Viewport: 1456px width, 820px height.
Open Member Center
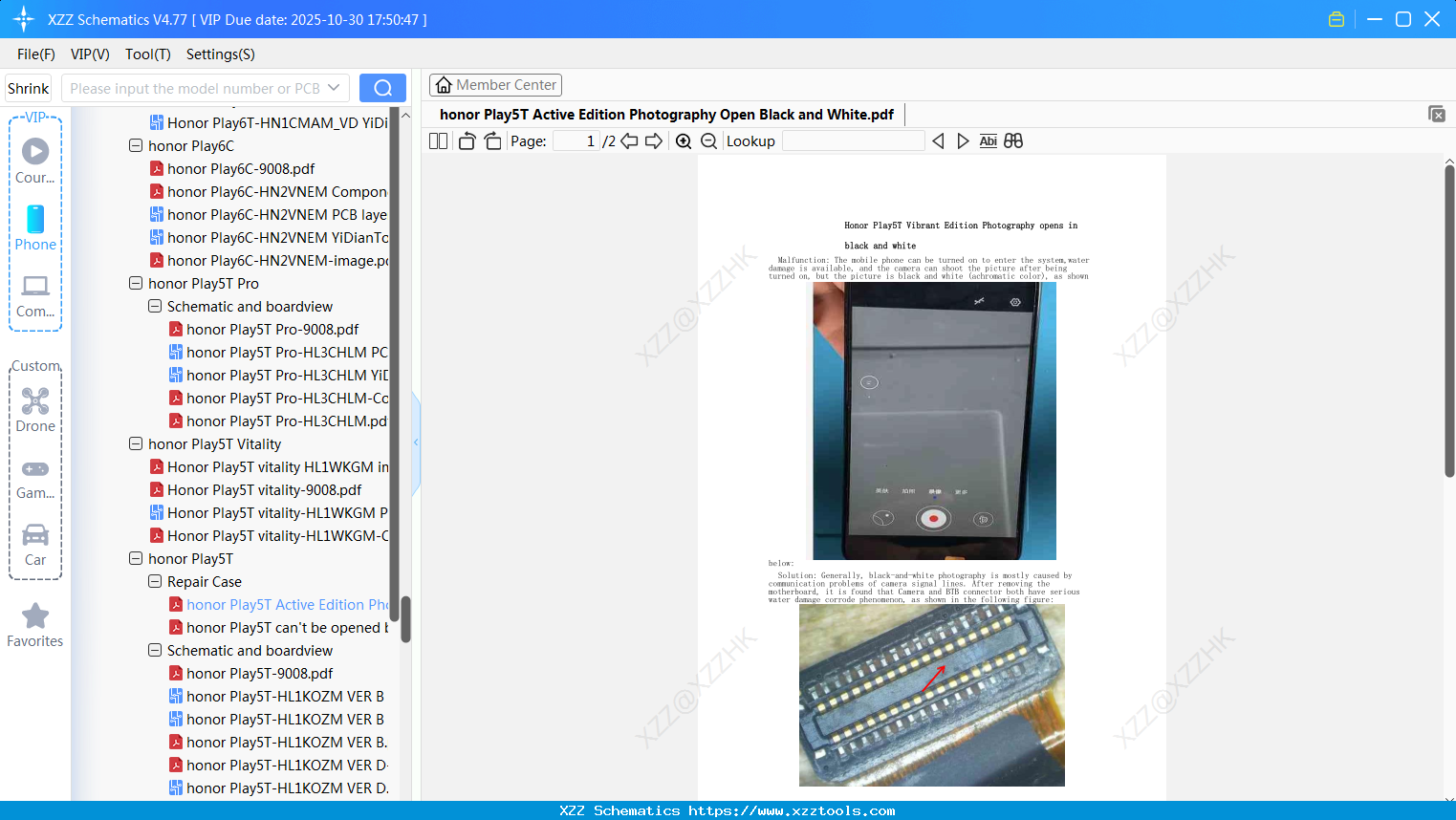(x=495, y=85)
